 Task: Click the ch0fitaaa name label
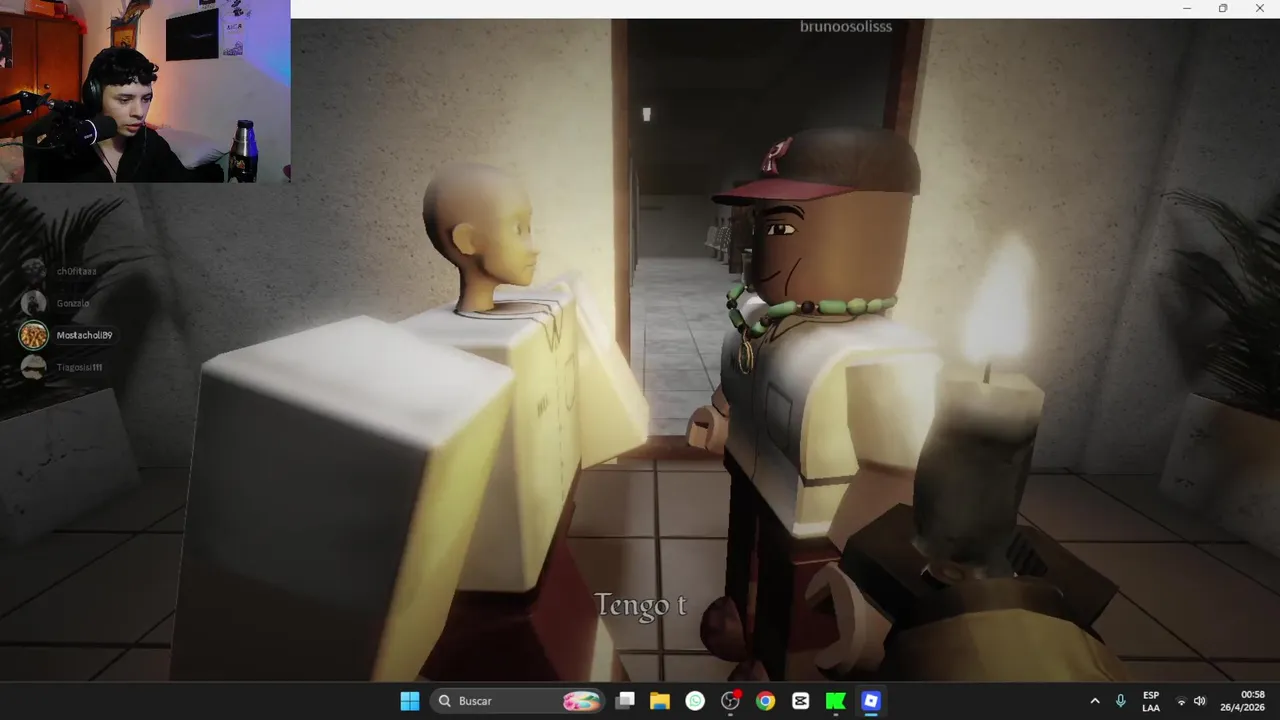pos(77,271)
